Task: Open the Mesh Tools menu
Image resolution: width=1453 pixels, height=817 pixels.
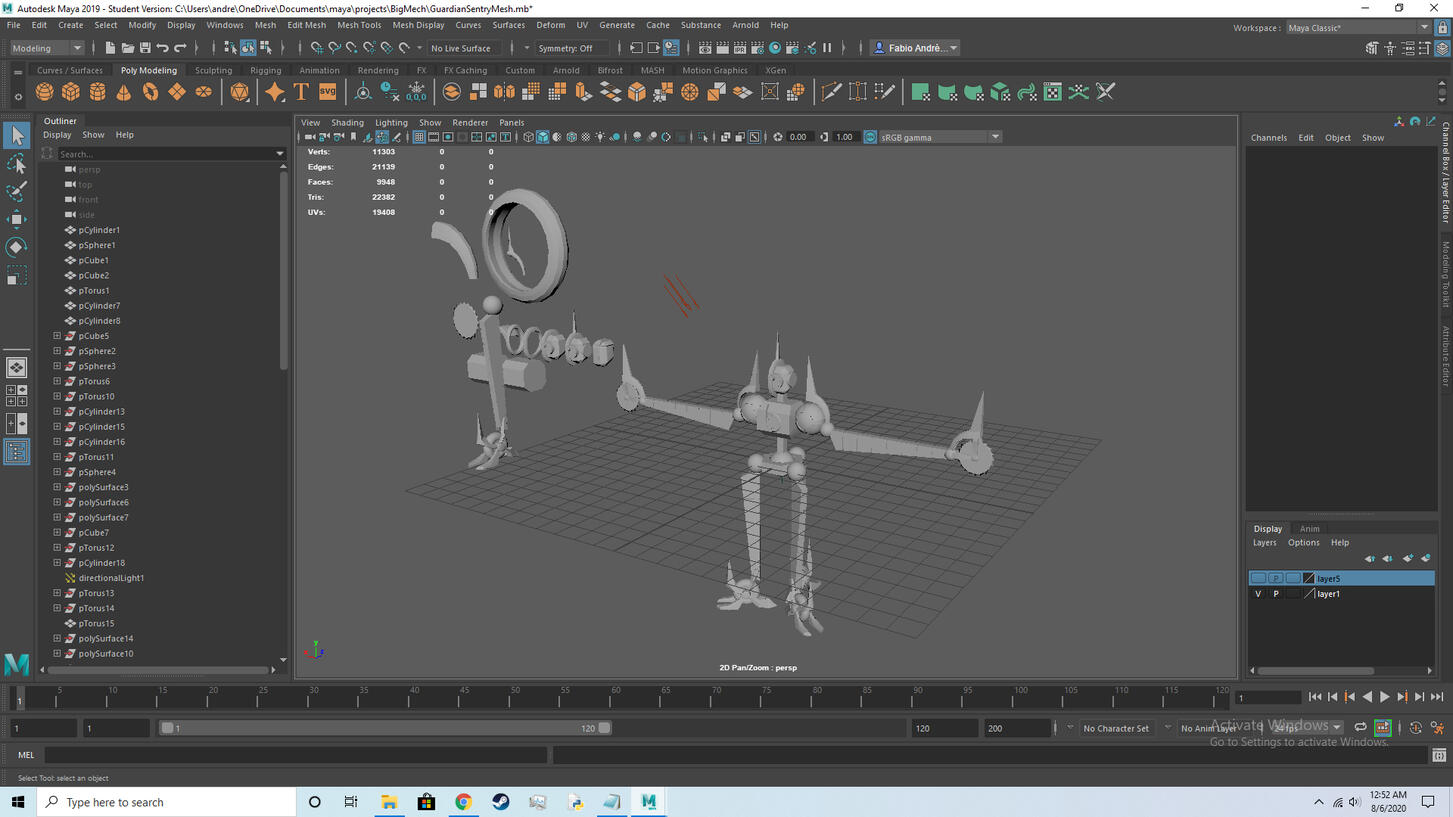Action: [358, 25]
